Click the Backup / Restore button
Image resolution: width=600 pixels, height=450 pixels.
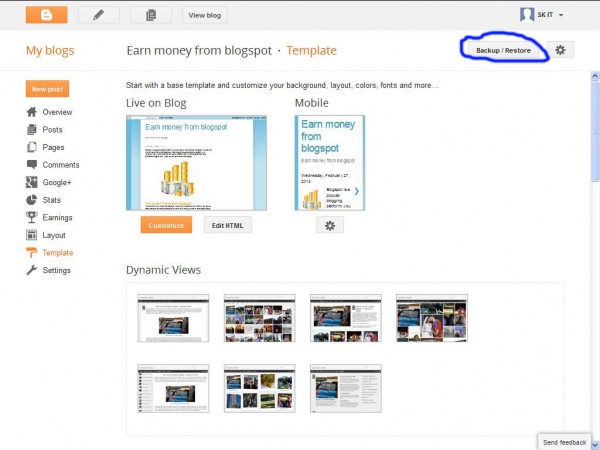pos(503,51)
